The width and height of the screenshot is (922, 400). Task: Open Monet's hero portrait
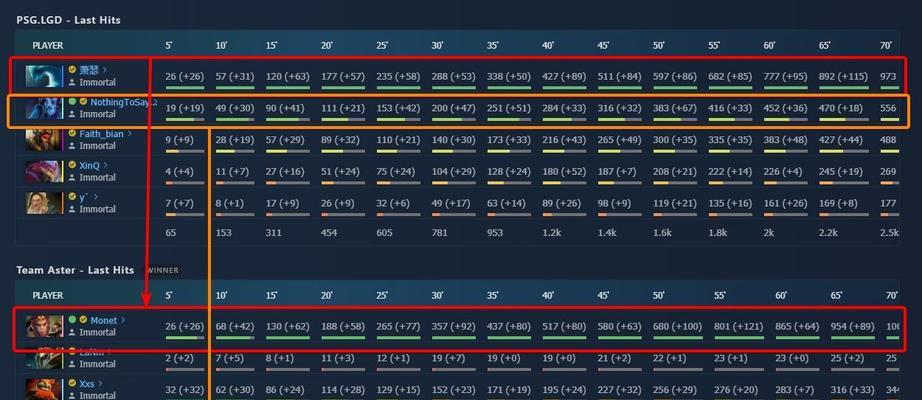44,326
